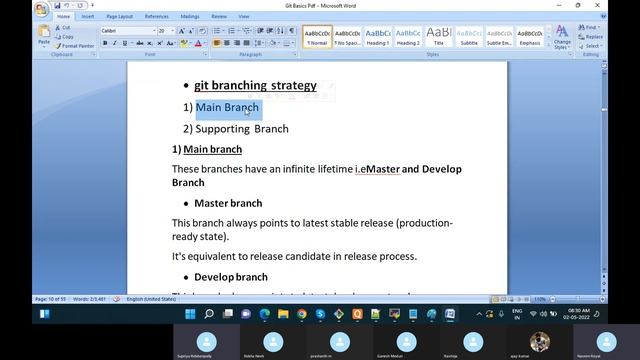
Task: Open File Explorer from the taskbar
Action: click(x=283, y=314)
